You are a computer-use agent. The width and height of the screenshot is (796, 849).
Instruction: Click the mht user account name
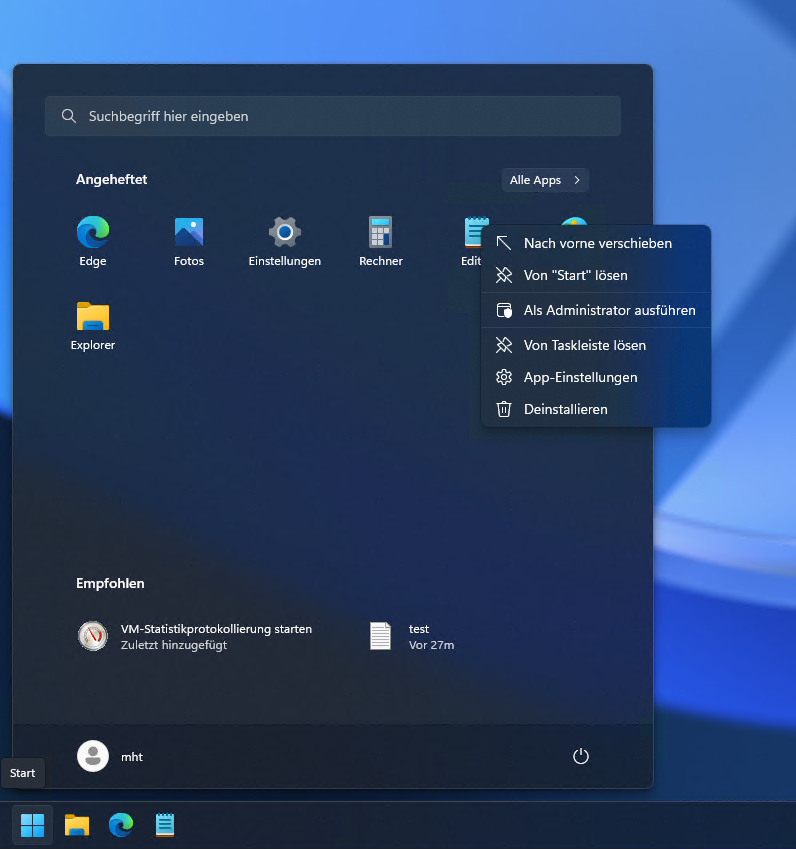click(132, 756)
